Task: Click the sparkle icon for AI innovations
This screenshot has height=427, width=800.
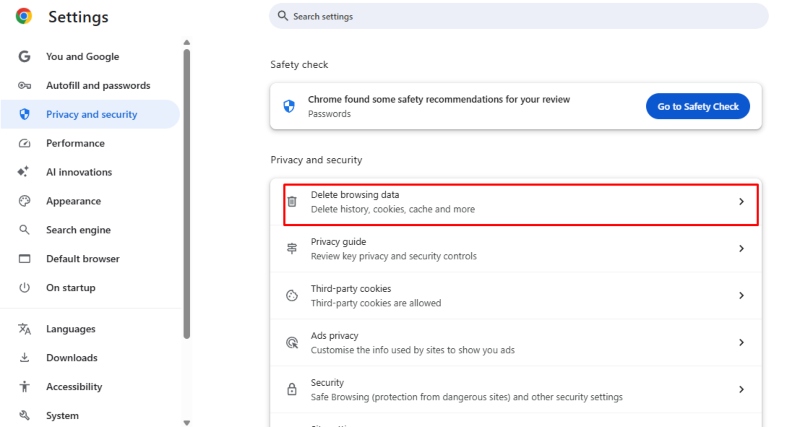Action: point(23,172)
